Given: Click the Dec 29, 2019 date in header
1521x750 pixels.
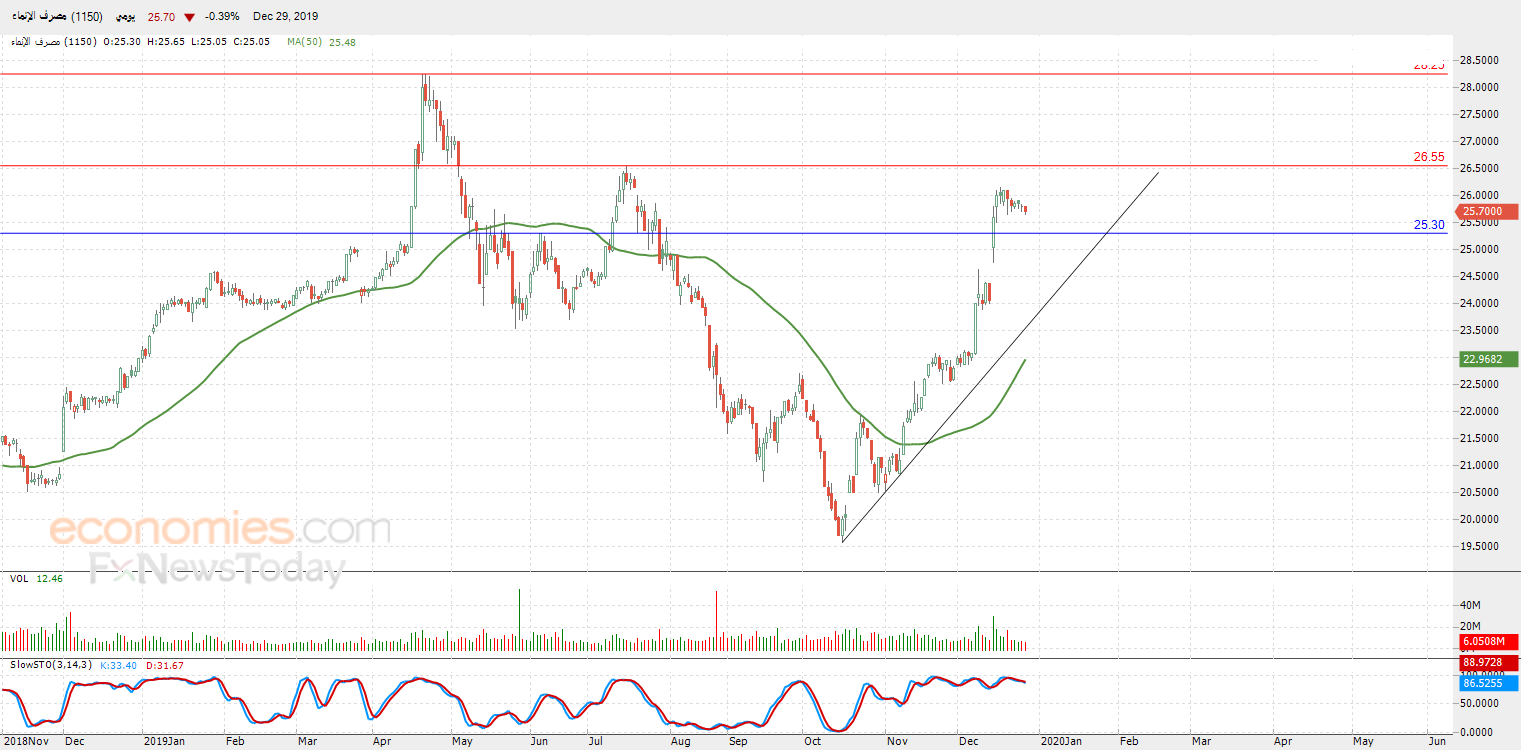Looking at the screenshot, I should (x=286, y=17).
